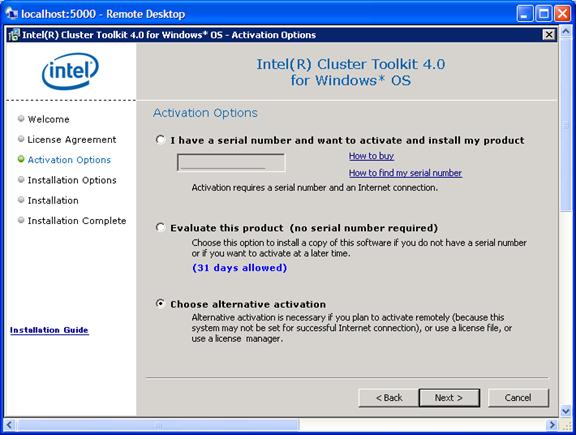
Task: Select the serial number activation radio button
Action: pos(160,140)
